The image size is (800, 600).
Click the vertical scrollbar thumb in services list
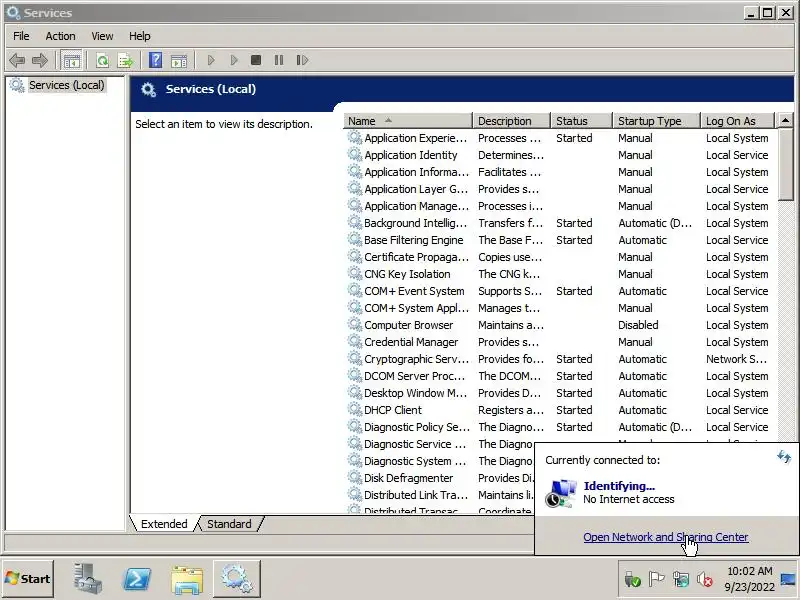pyautogui.click(x=785, y=165)
